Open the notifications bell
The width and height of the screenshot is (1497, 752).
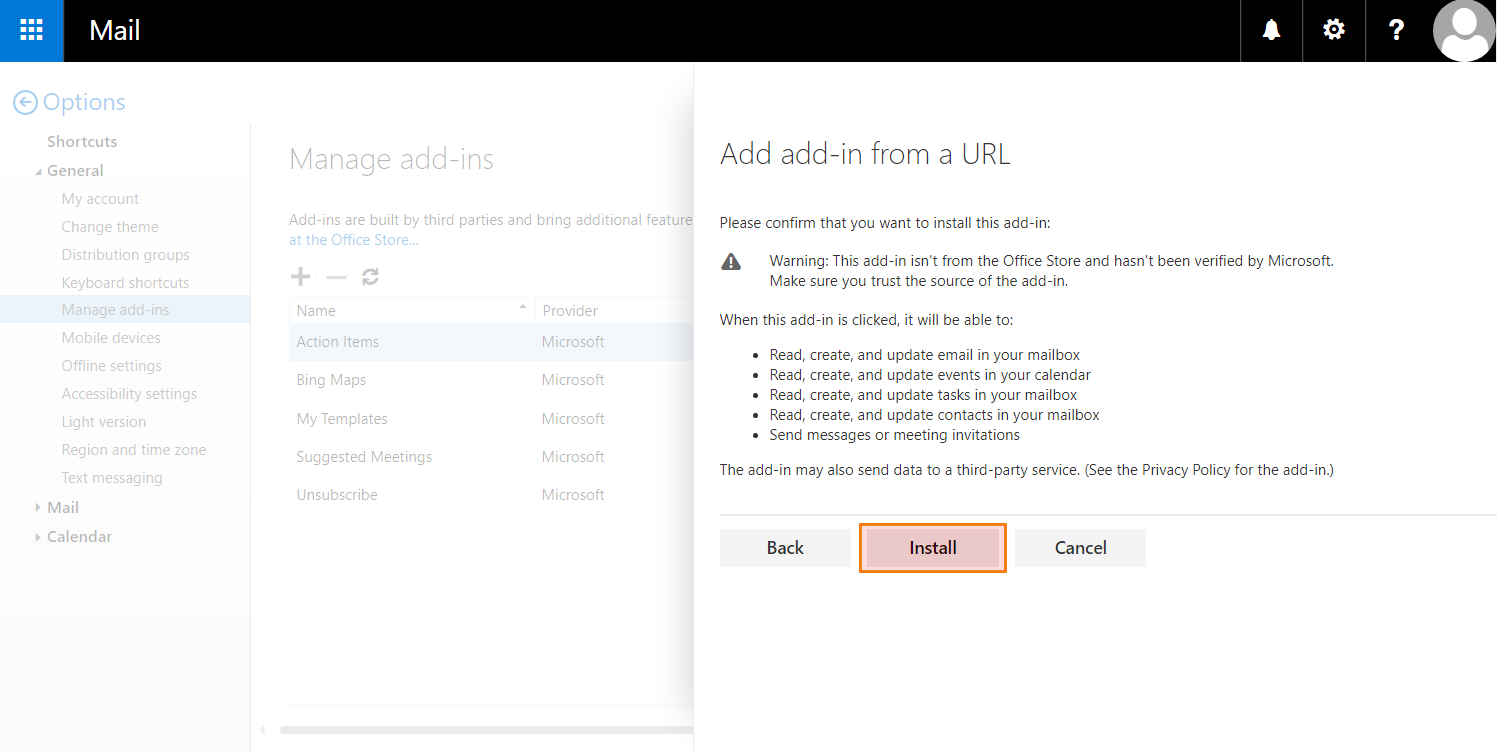1271,30
